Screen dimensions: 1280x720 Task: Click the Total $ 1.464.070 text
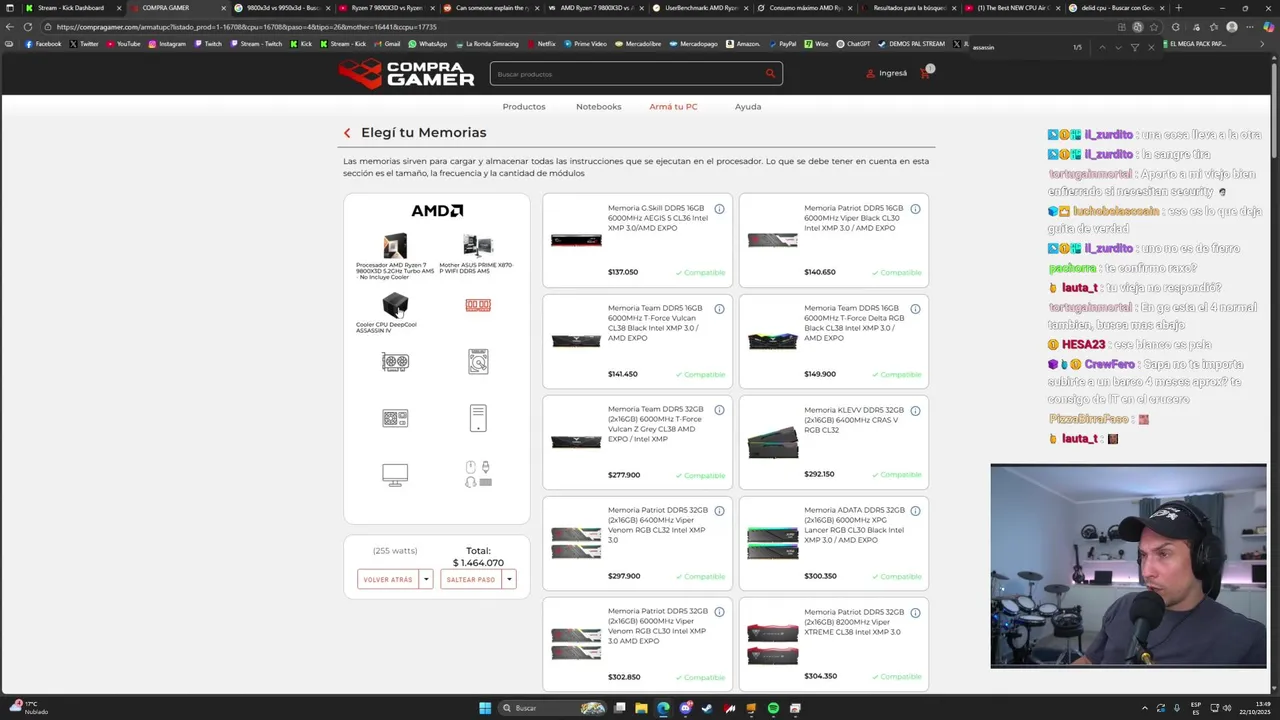(478, 557)
